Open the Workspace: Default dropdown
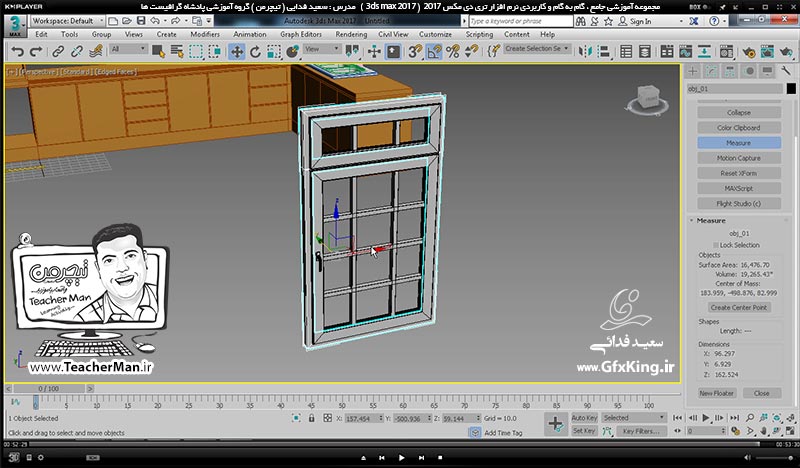The height and width of the screenshot is (468, 800). pos(67,21)
